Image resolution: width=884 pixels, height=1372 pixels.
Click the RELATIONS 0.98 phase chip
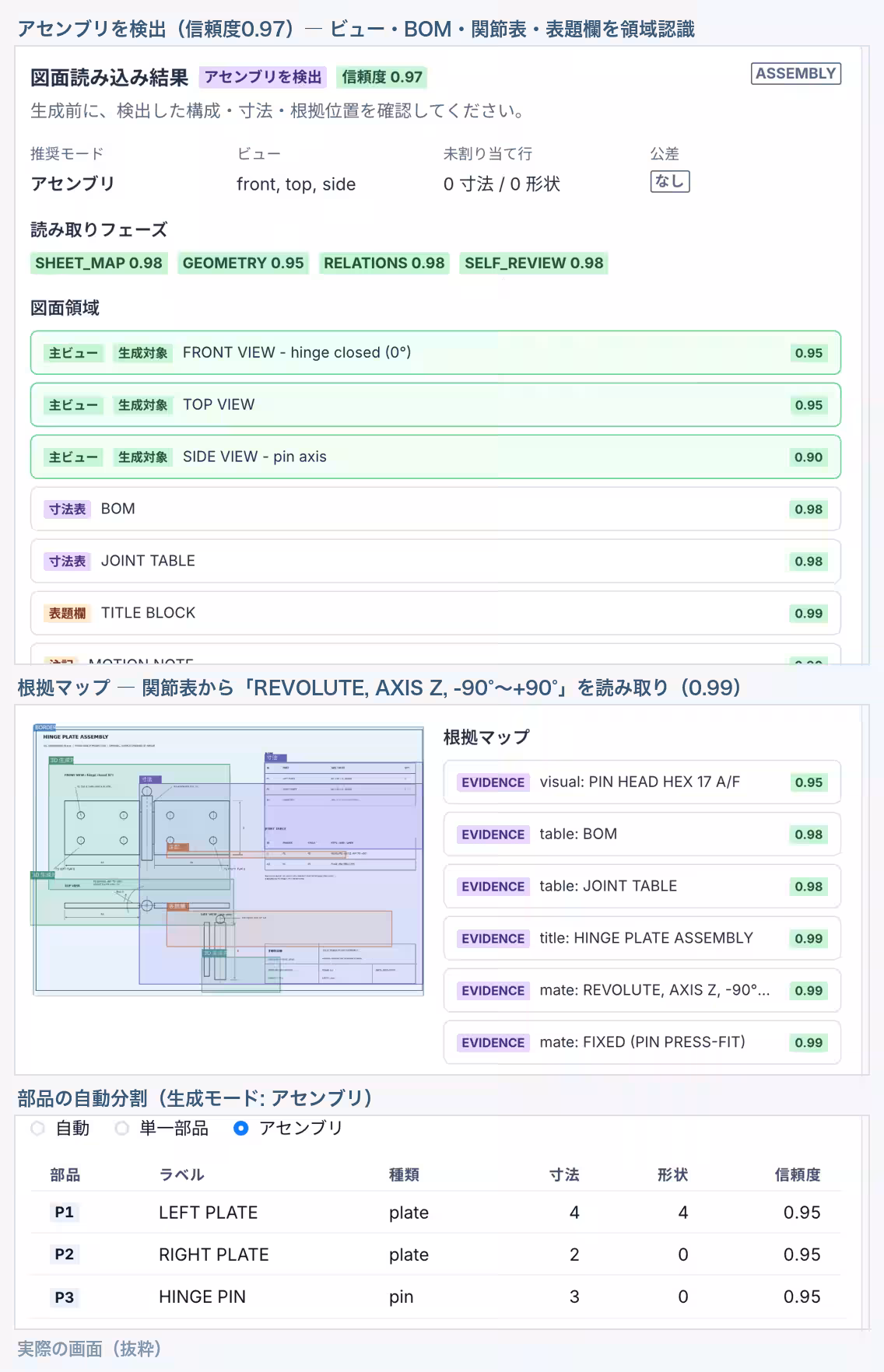tap(384, 264)
